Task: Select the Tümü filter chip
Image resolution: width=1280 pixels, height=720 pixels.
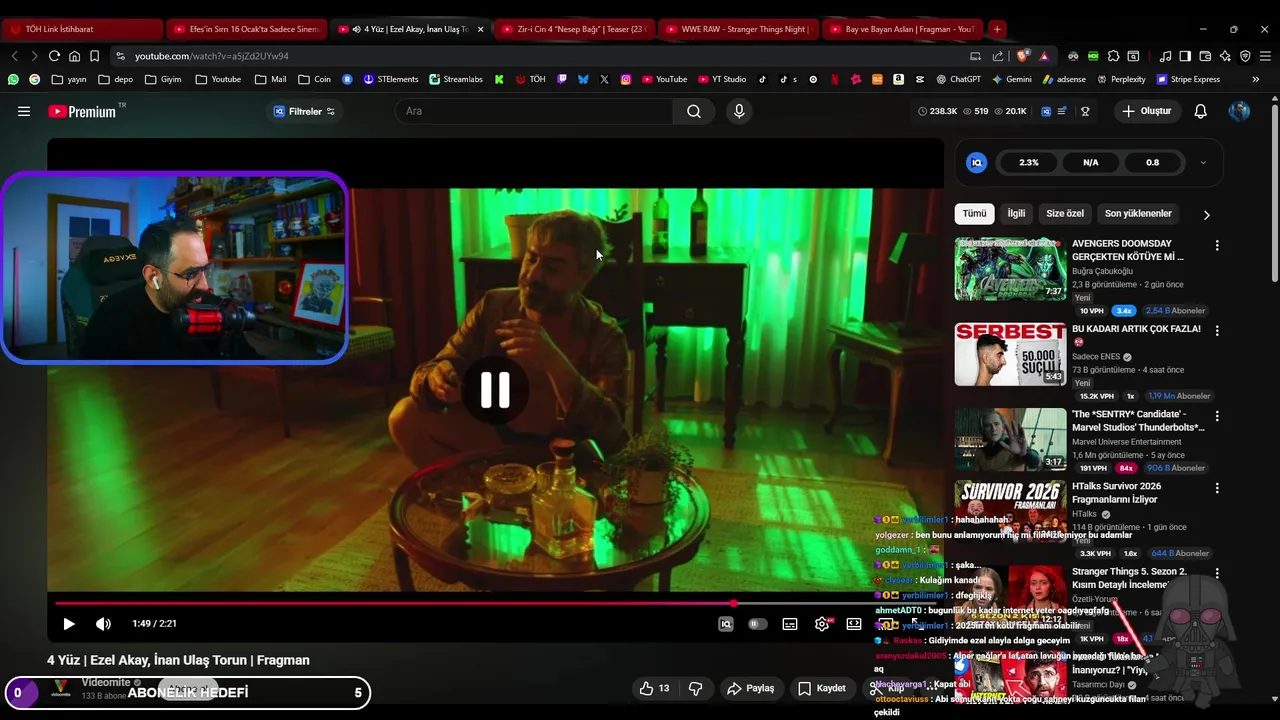Action: click(974, 213)
